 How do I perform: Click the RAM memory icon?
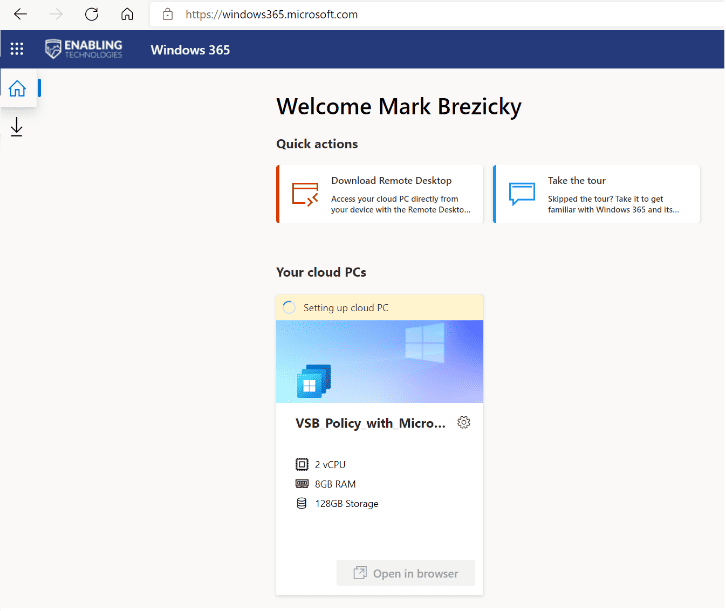(x=302, y=484)
